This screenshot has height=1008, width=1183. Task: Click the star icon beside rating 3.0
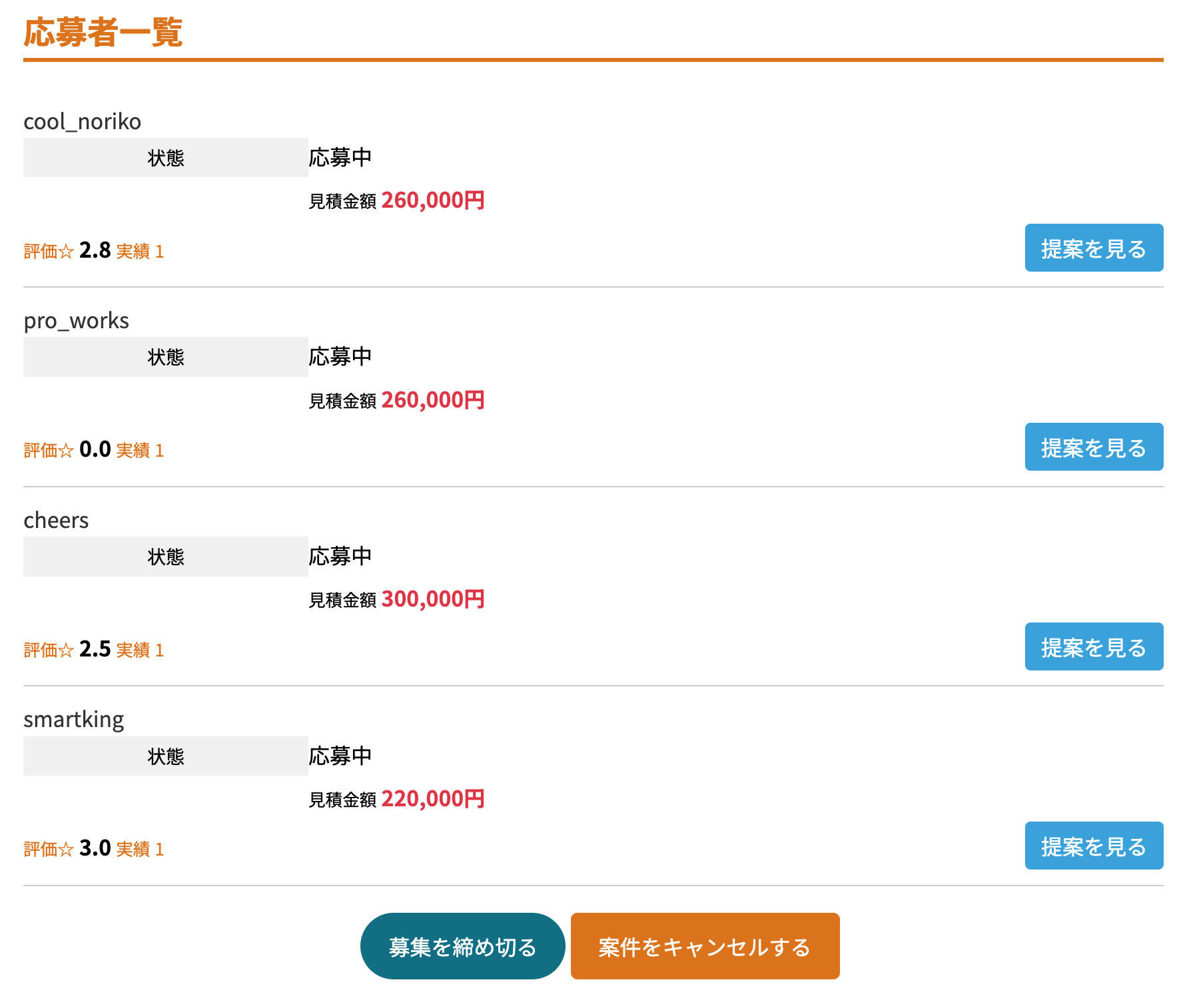click(x=66, y=850)
